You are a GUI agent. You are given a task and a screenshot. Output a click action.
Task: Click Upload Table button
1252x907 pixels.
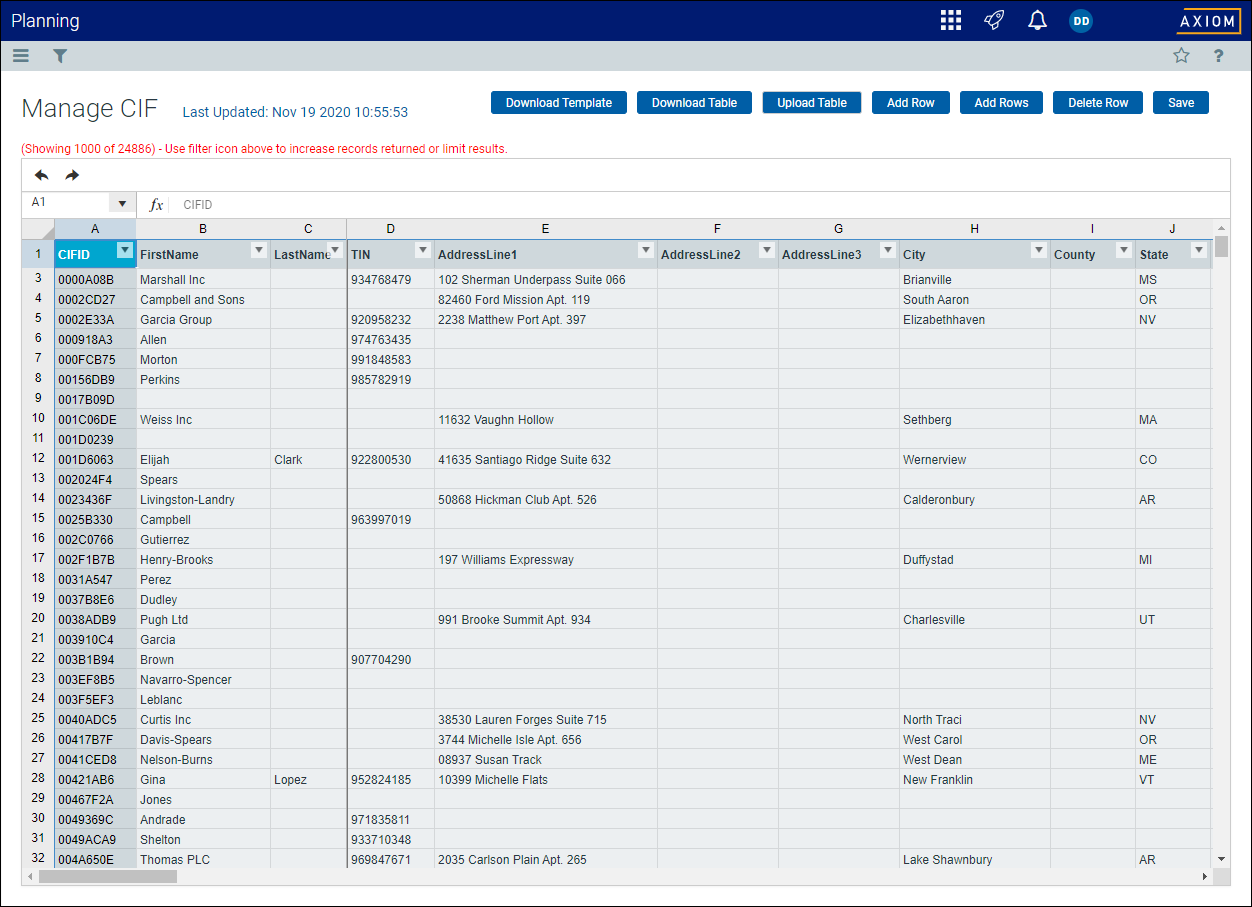(x=812, y=103)
